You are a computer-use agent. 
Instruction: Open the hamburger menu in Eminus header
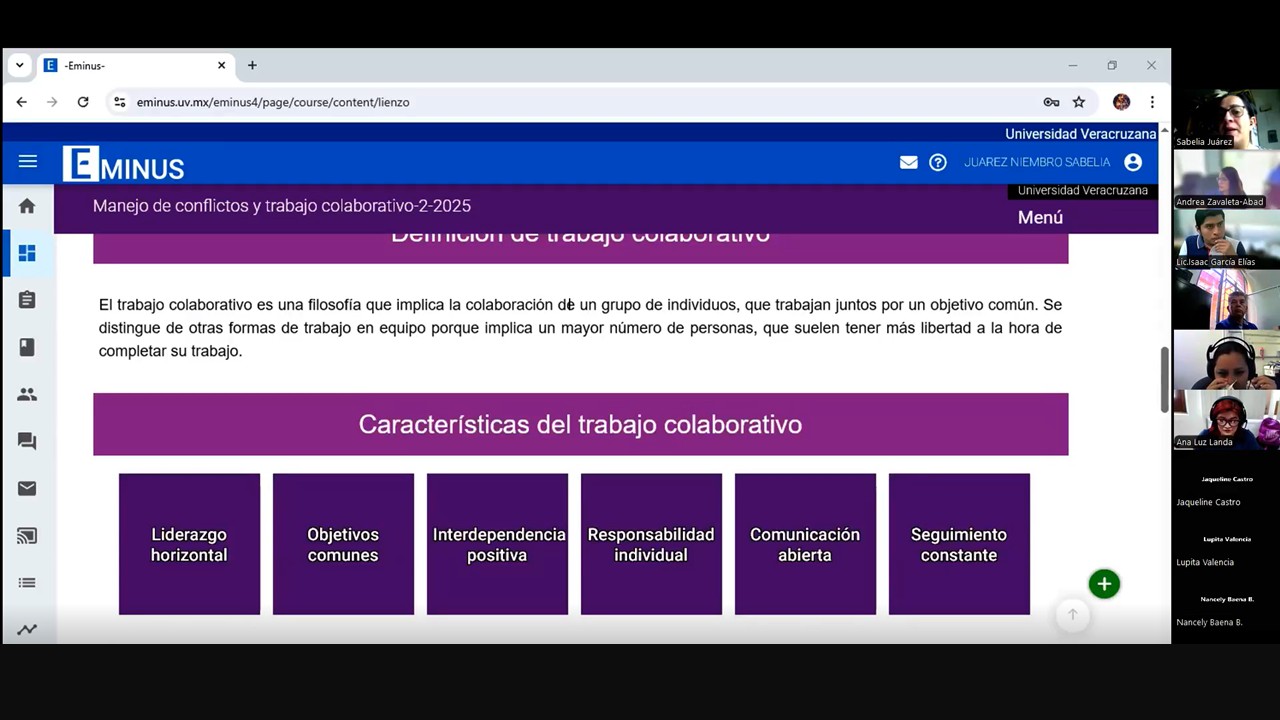pos(28,162)
